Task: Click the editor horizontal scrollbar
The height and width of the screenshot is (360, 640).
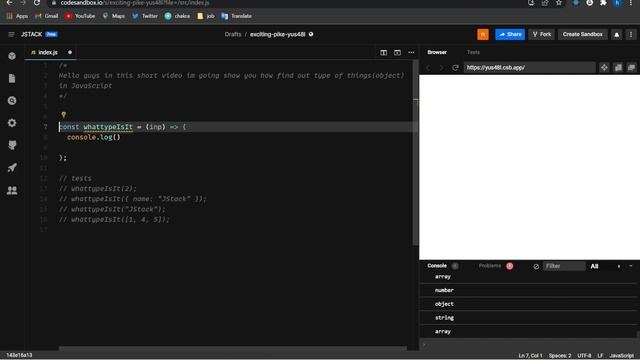Action: point(233,348)
